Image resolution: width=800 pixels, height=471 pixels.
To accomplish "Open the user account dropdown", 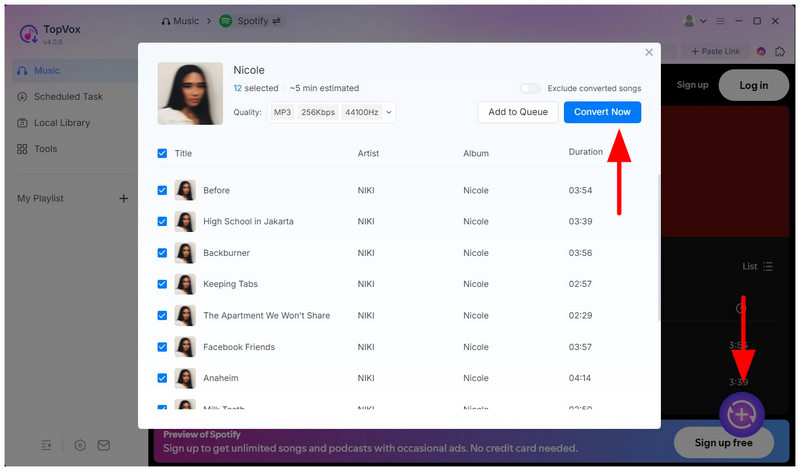I will coord(695,21).
